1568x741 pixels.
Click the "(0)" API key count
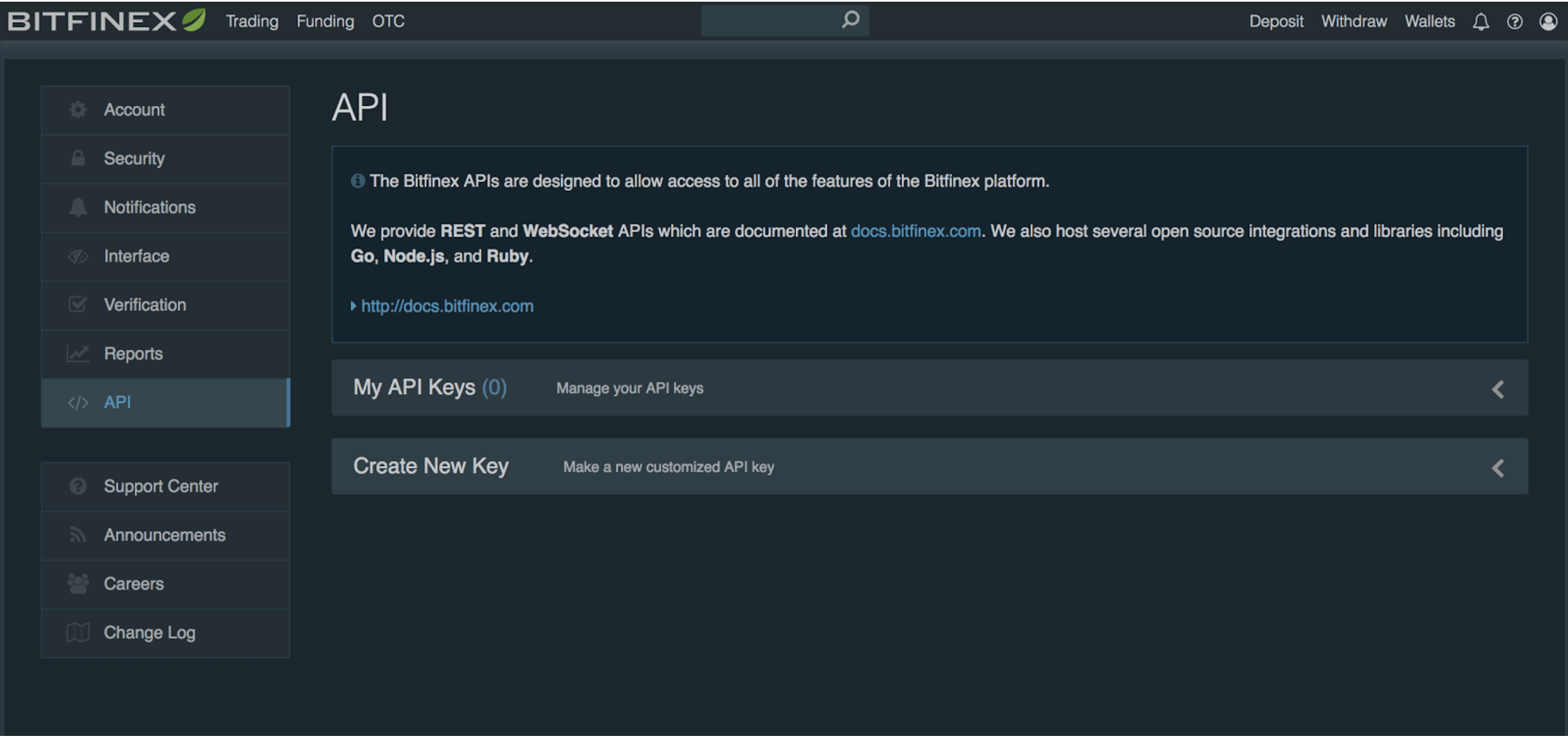[x=494, y=387]
